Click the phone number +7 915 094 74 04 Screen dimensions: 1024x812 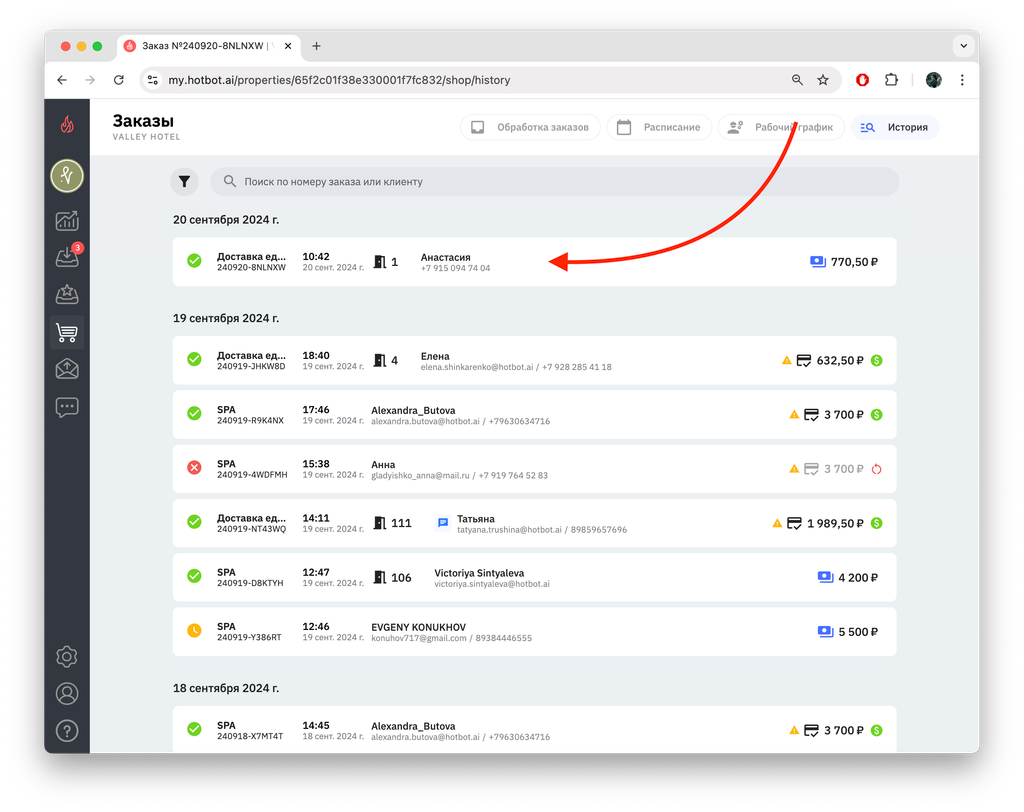click(x=455, y=268)
